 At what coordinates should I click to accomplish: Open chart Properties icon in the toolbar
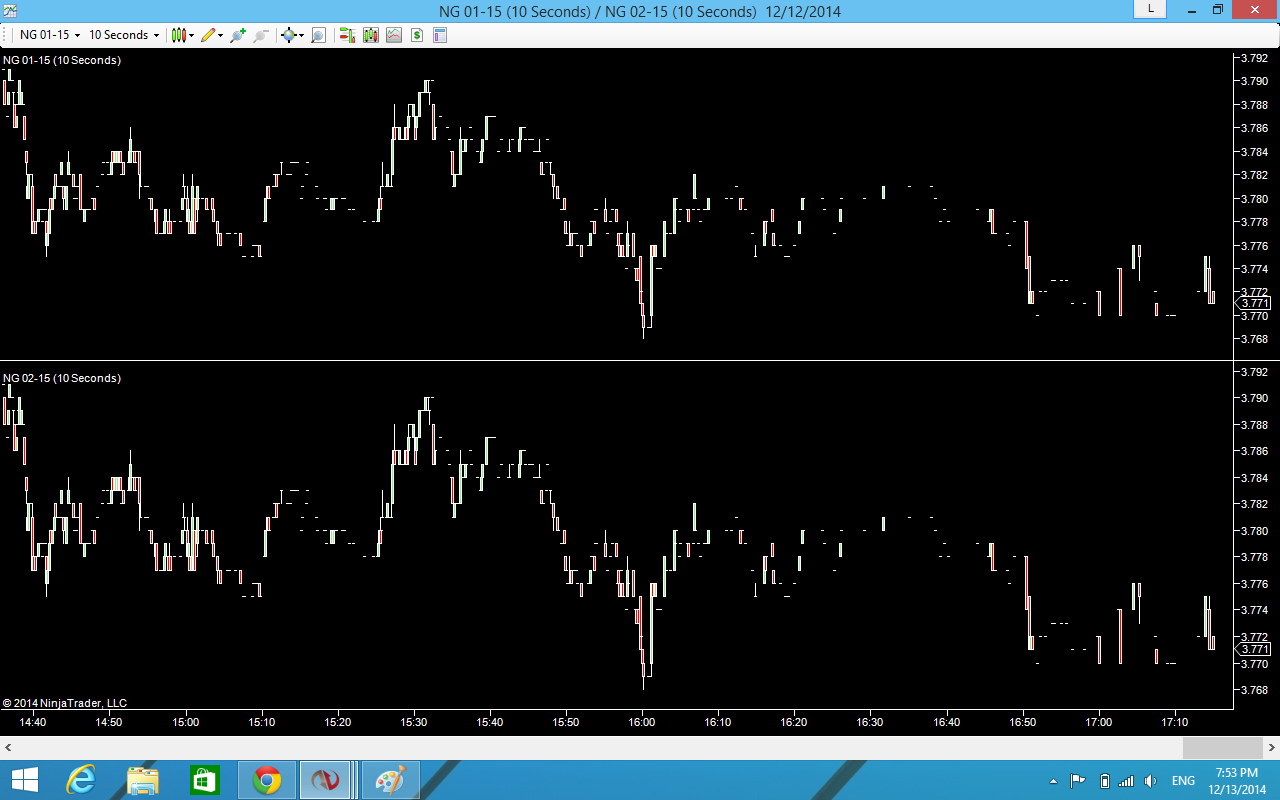(x=440, y=35)
